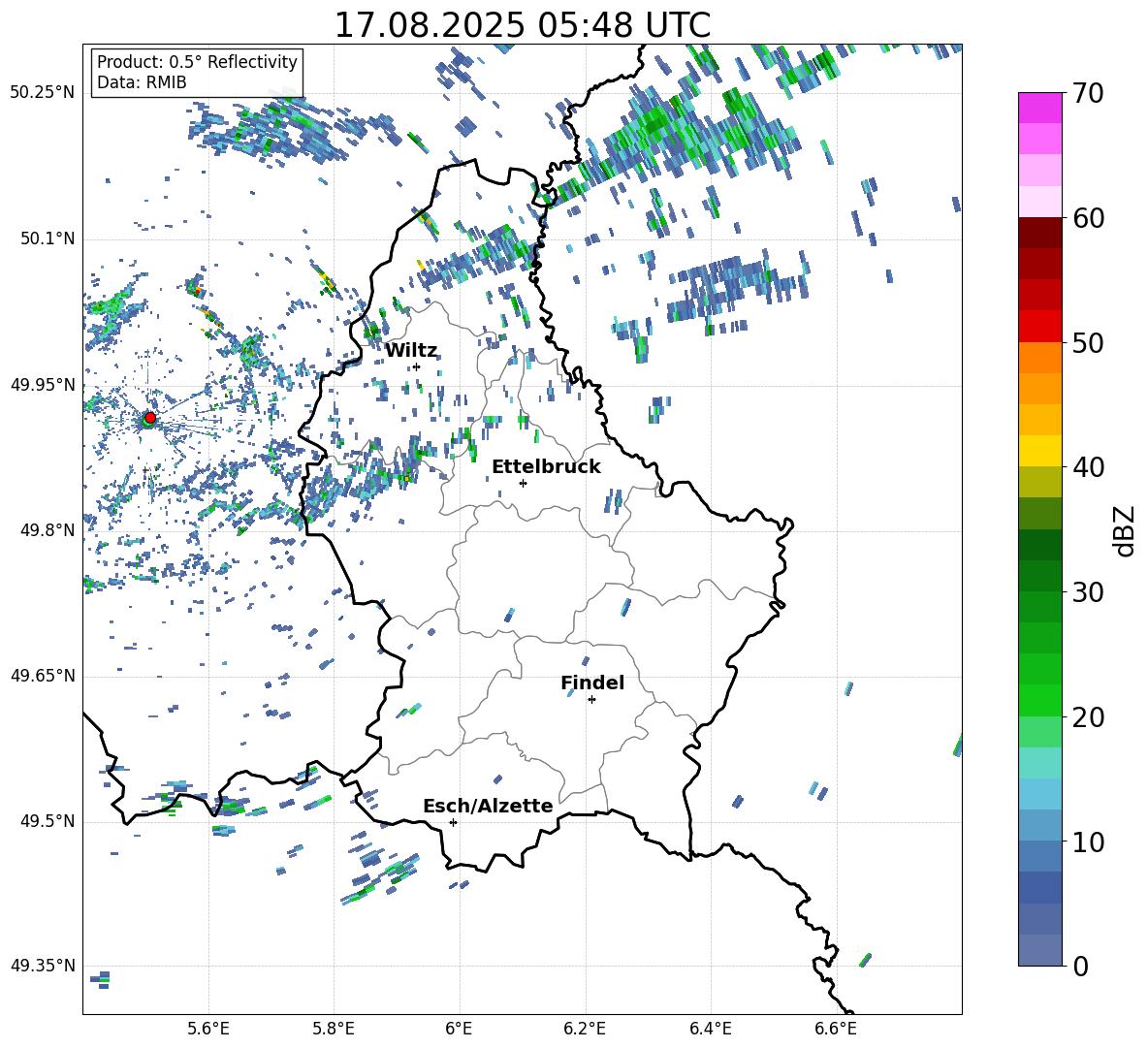Click the 49.35°N latitude label

tap(43, 966)
